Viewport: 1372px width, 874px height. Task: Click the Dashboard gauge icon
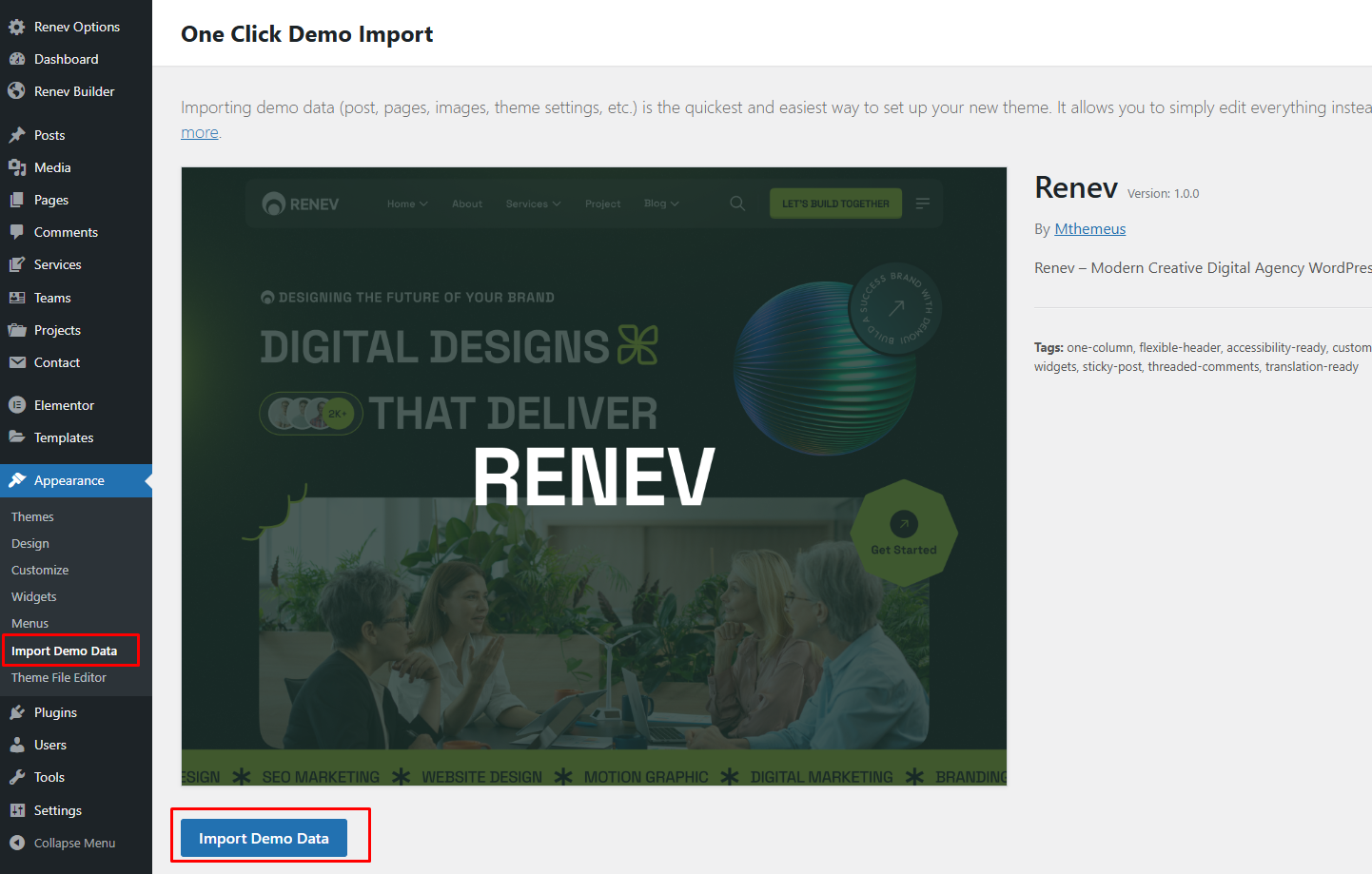tap(17, 59)
